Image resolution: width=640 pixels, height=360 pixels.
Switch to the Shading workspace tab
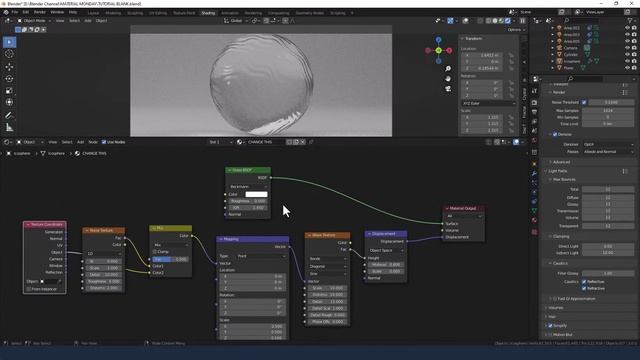click(208, 13)
